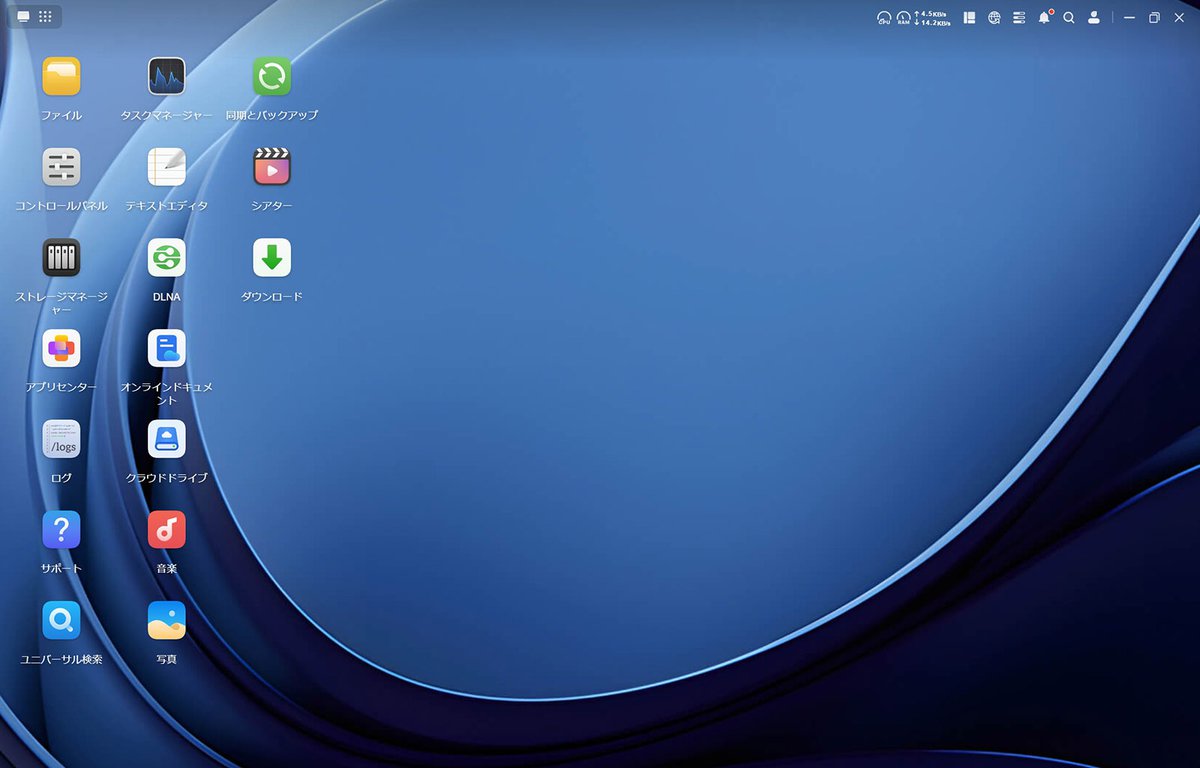Open アプリセンター icon
1200x768 pixels.
click(x=61, y=348)
